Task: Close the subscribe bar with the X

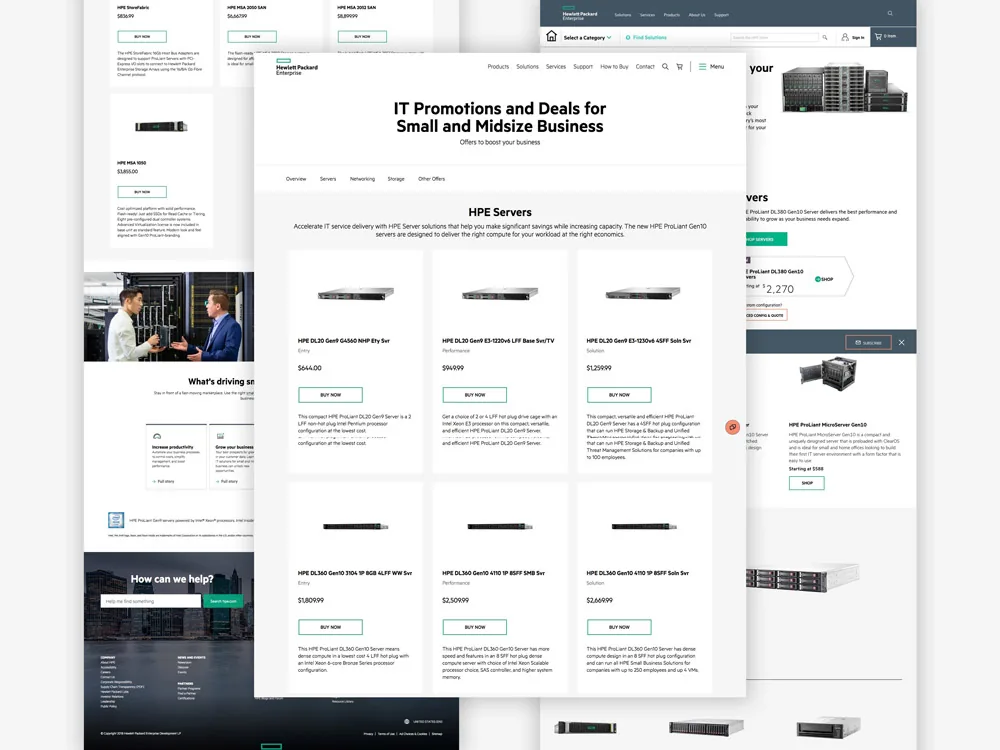Action: coord(901,342)
